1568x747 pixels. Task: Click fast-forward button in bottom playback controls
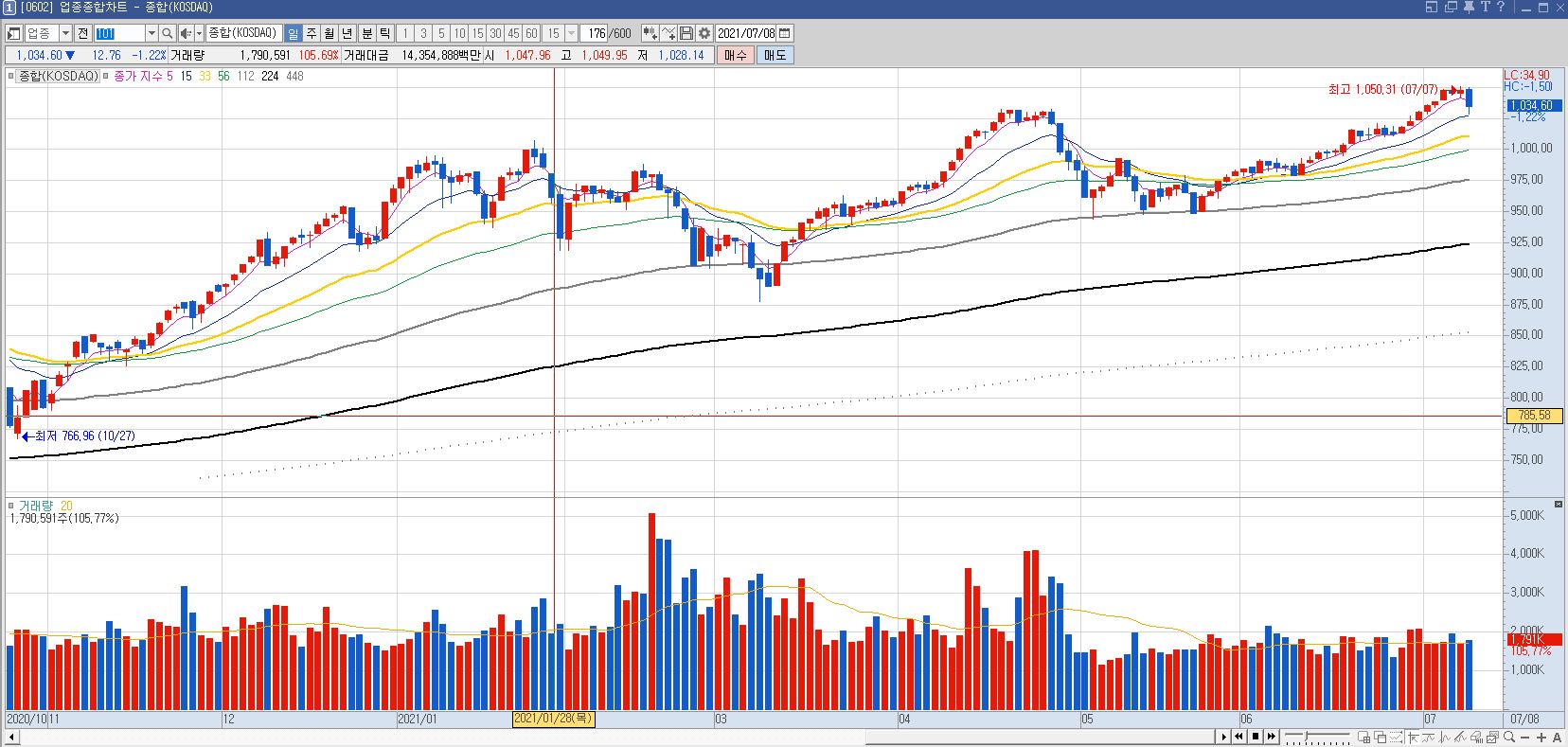1272,737
